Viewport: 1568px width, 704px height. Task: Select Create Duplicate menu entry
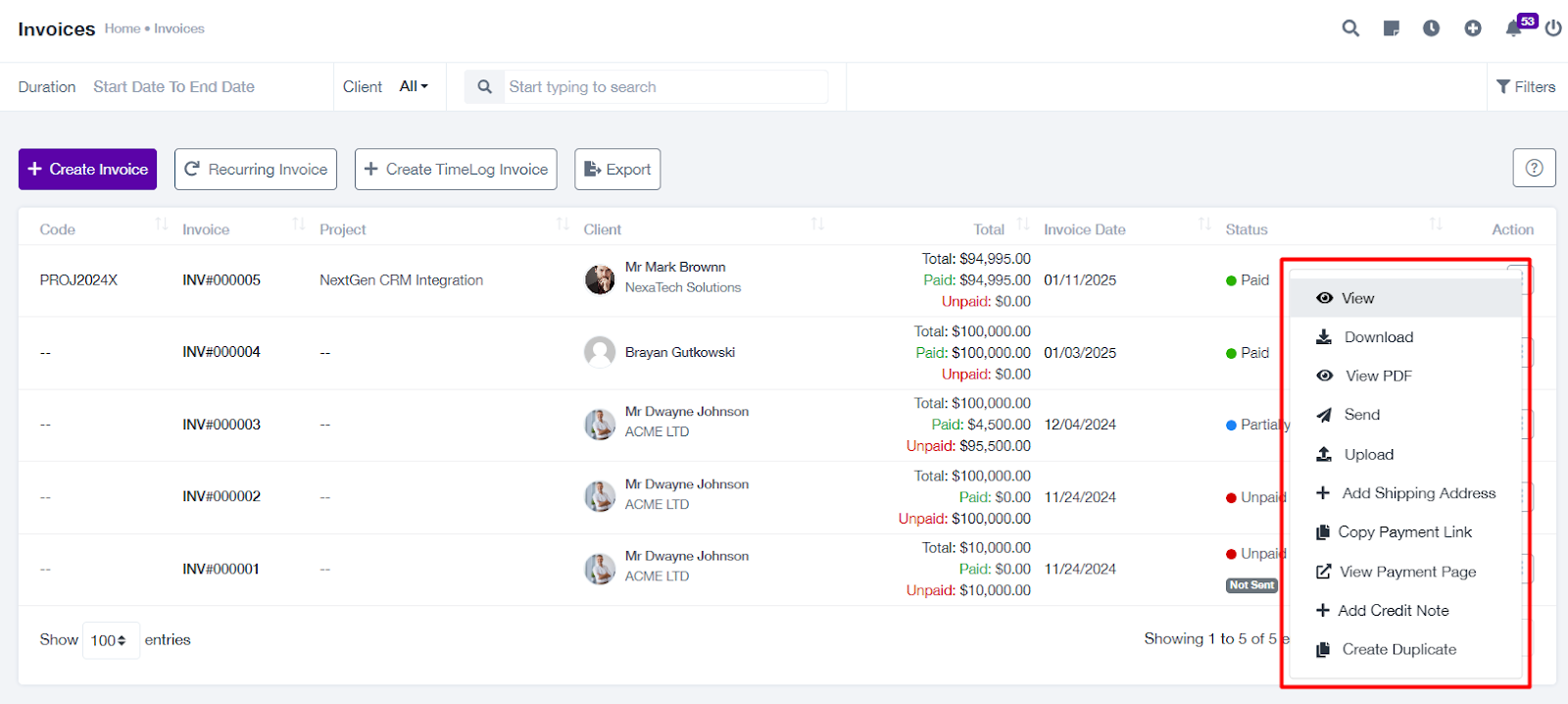click(x=1405, y=649)
